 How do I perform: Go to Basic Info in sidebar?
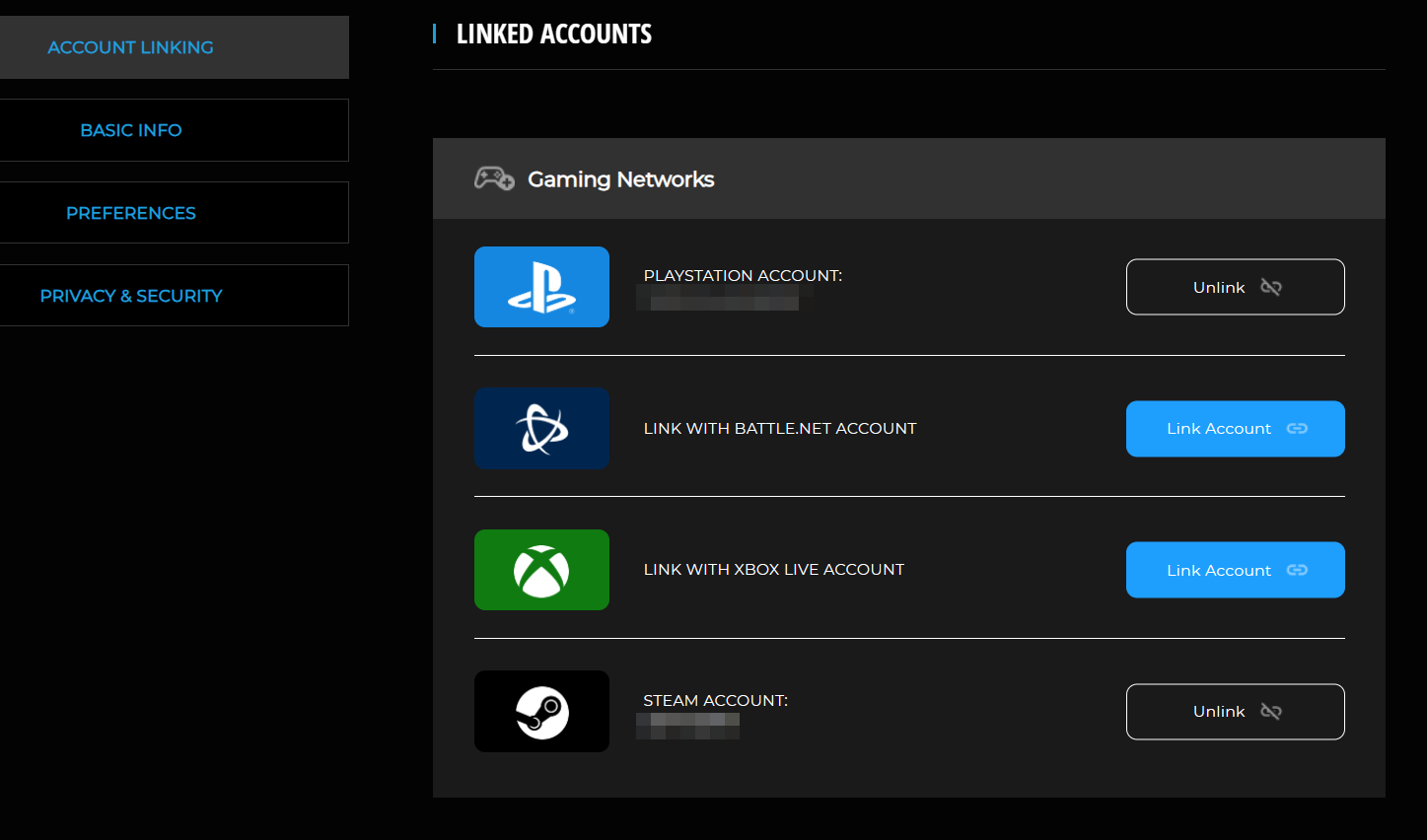coord(131,130)
